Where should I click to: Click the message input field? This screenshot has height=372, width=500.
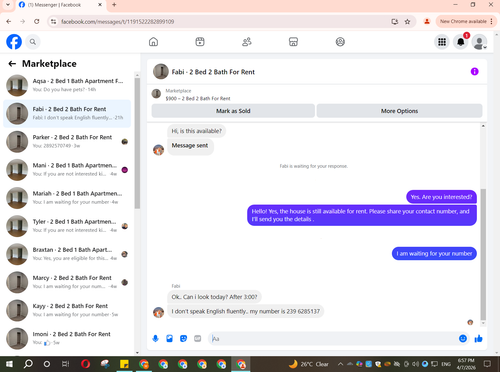pos(333,339)
